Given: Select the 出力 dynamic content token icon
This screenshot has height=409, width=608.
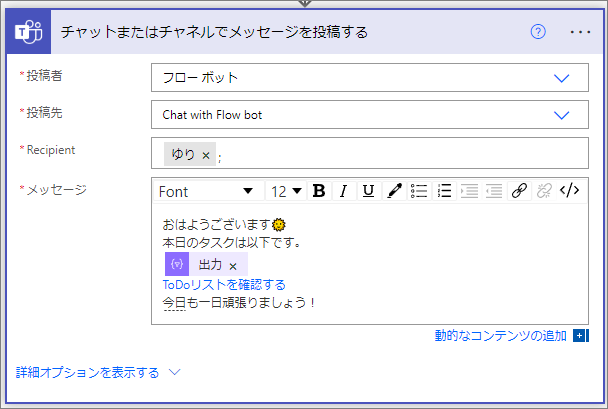Looking at the screenshot, I should 177,264.
